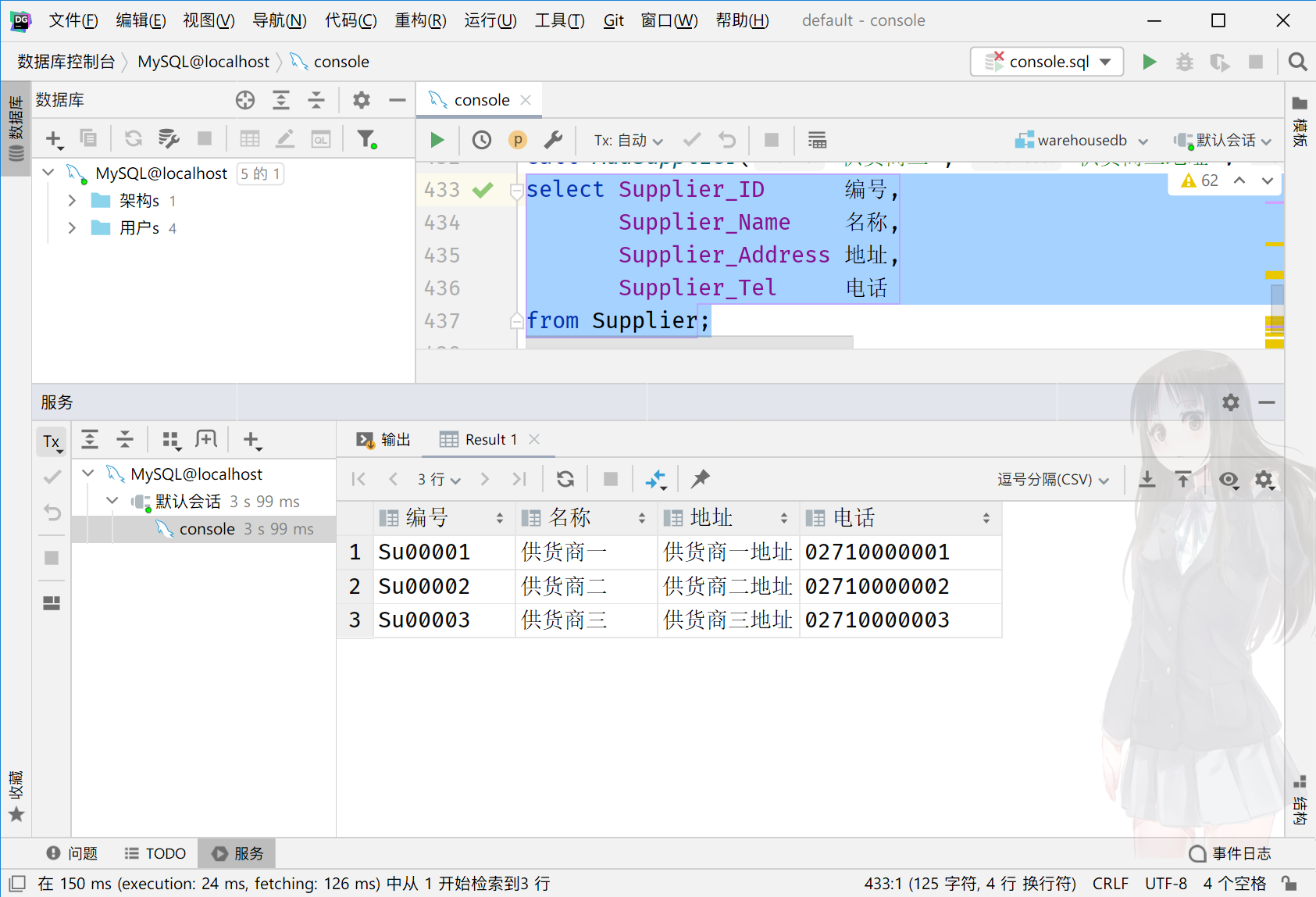Viewport: 1316px width, 897px height.
Task: Toggle read-only lock icon in status bar
Action: (1289, 884)
